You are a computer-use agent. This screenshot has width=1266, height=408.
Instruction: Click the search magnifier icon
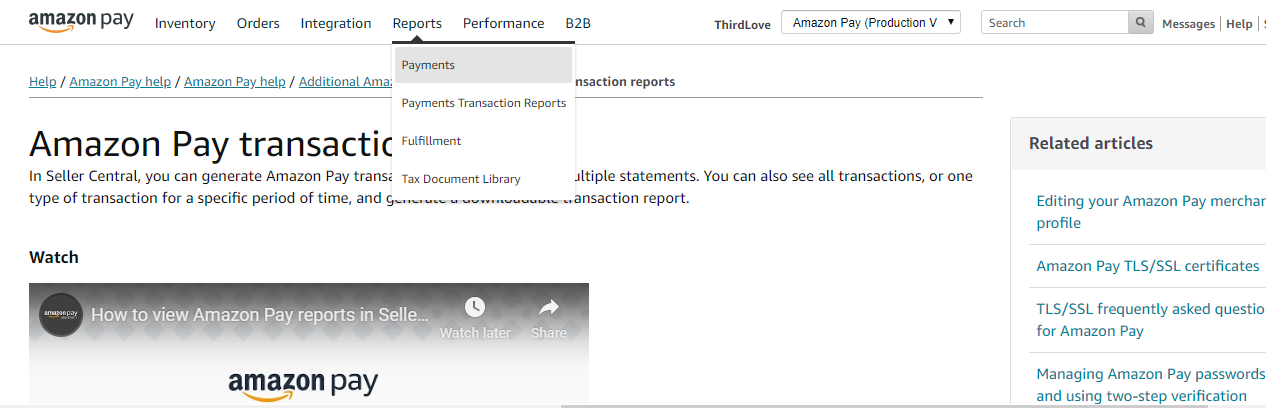(x=1140, y=23)
